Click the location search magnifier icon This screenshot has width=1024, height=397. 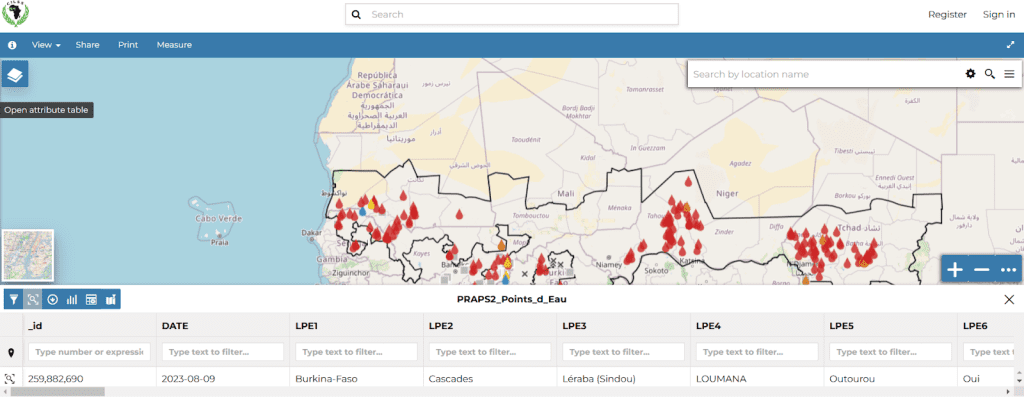tap(990, 74)
